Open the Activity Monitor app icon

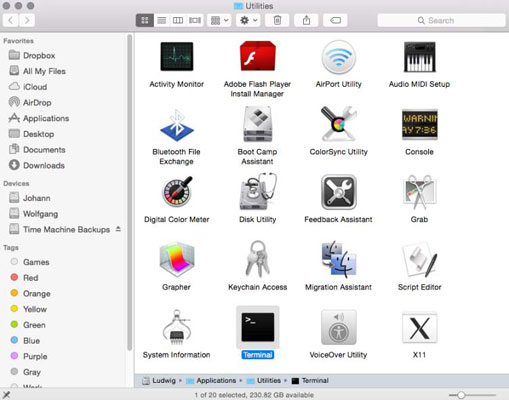177,56
